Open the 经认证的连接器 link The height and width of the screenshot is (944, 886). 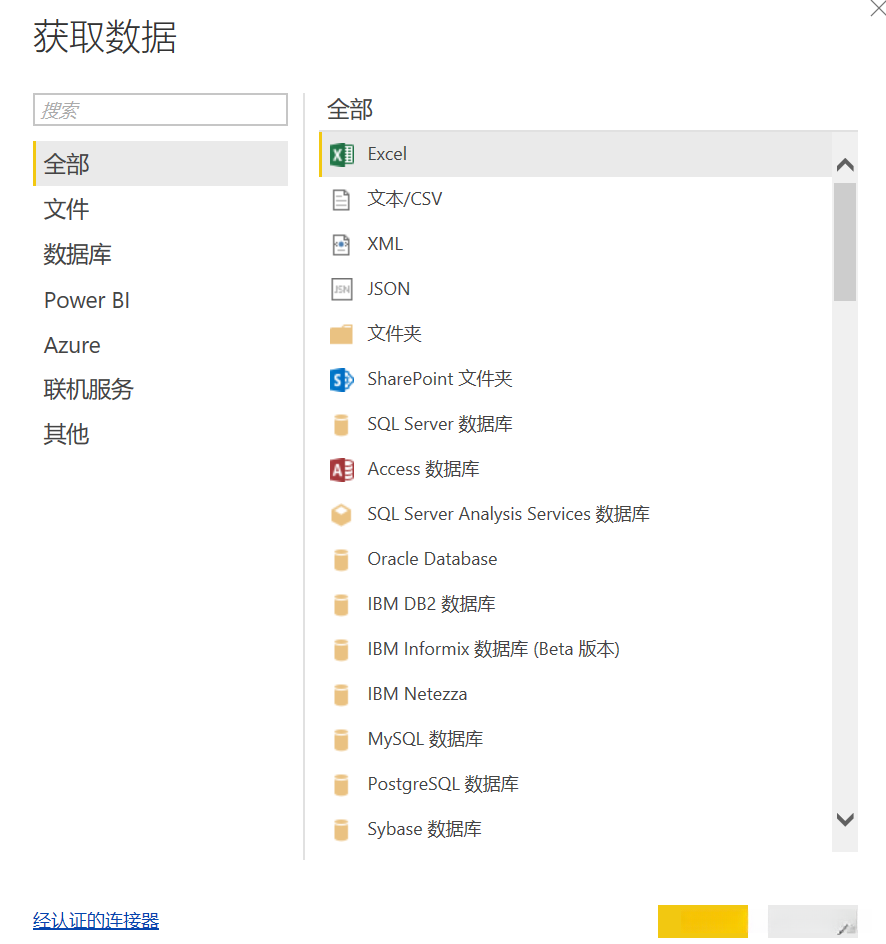point(96,920)
